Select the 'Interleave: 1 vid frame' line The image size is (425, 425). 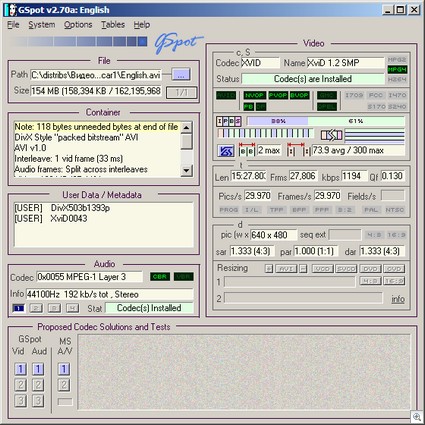pos(69,159)
